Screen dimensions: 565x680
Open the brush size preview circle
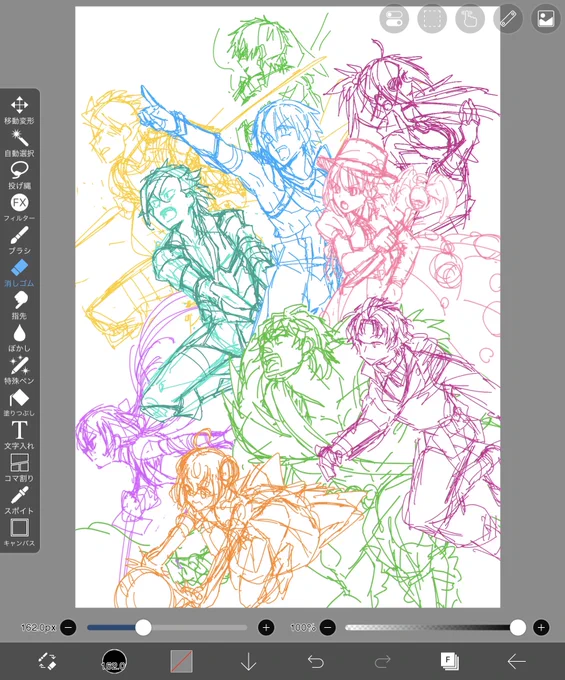(x=114, y=661)
